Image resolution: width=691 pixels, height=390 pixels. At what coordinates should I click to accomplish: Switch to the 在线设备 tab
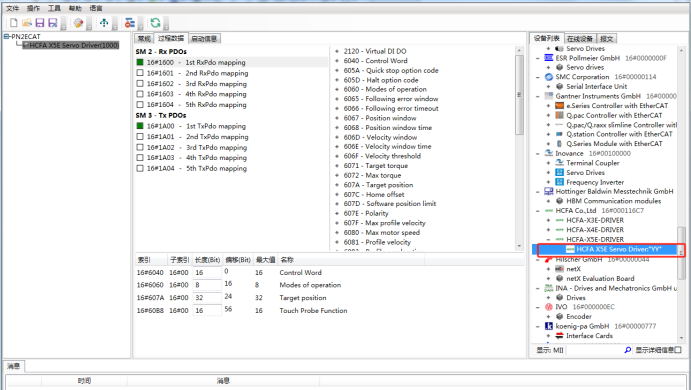(x=580, y=39)
